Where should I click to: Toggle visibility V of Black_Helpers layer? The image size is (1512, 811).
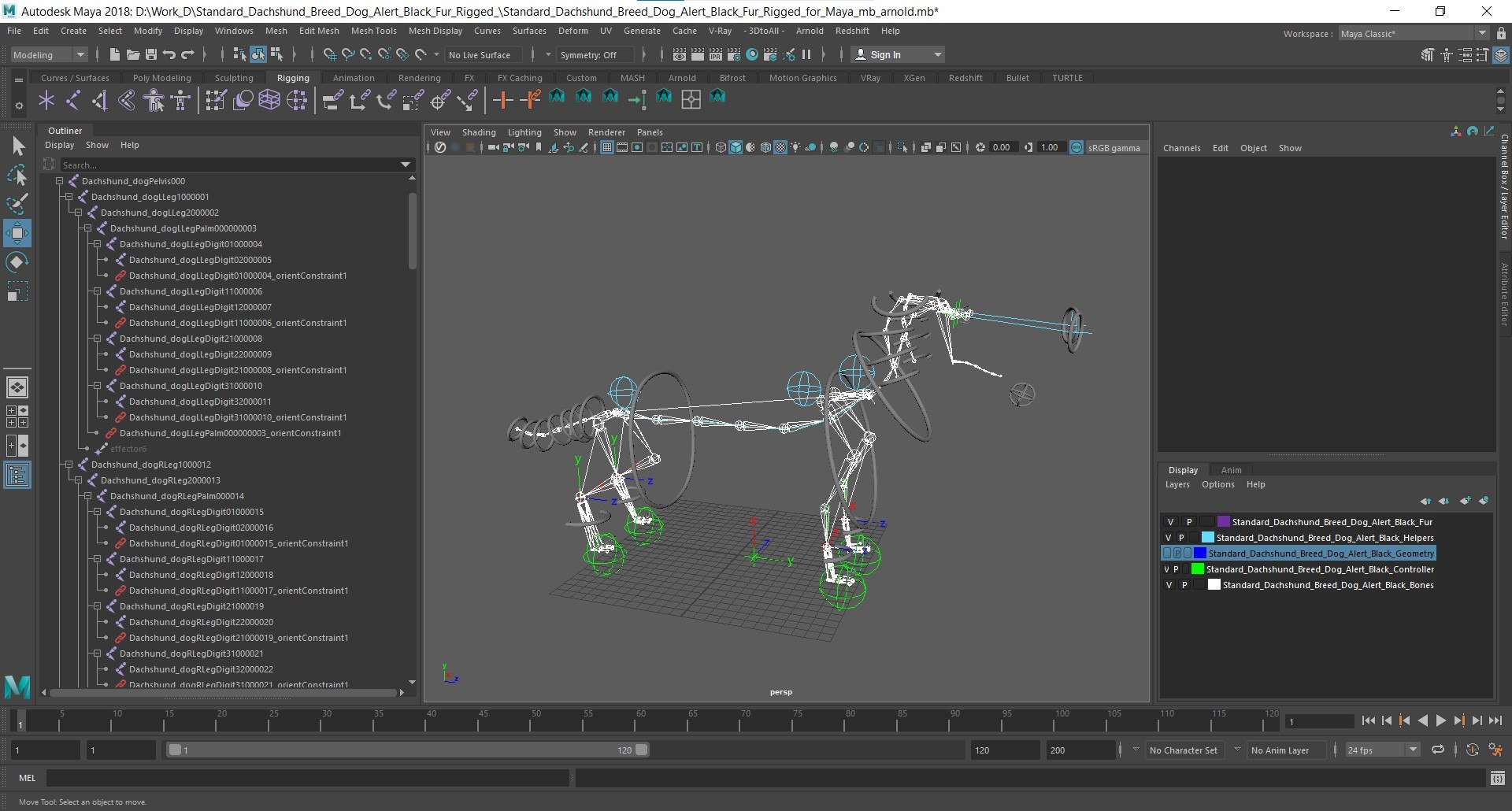pos(1169,538)
